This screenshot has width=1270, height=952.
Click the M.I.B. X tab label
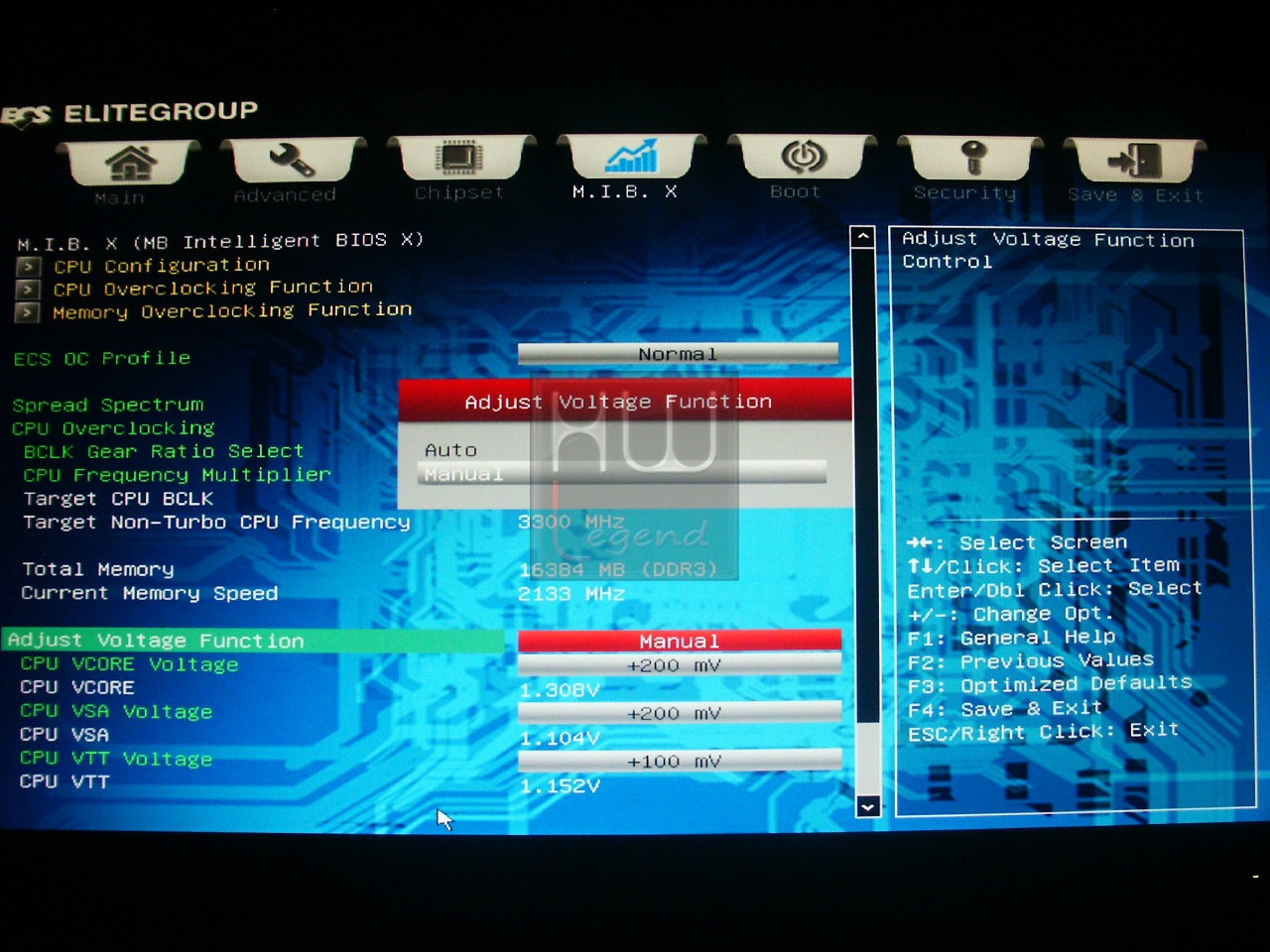[625, 191]
